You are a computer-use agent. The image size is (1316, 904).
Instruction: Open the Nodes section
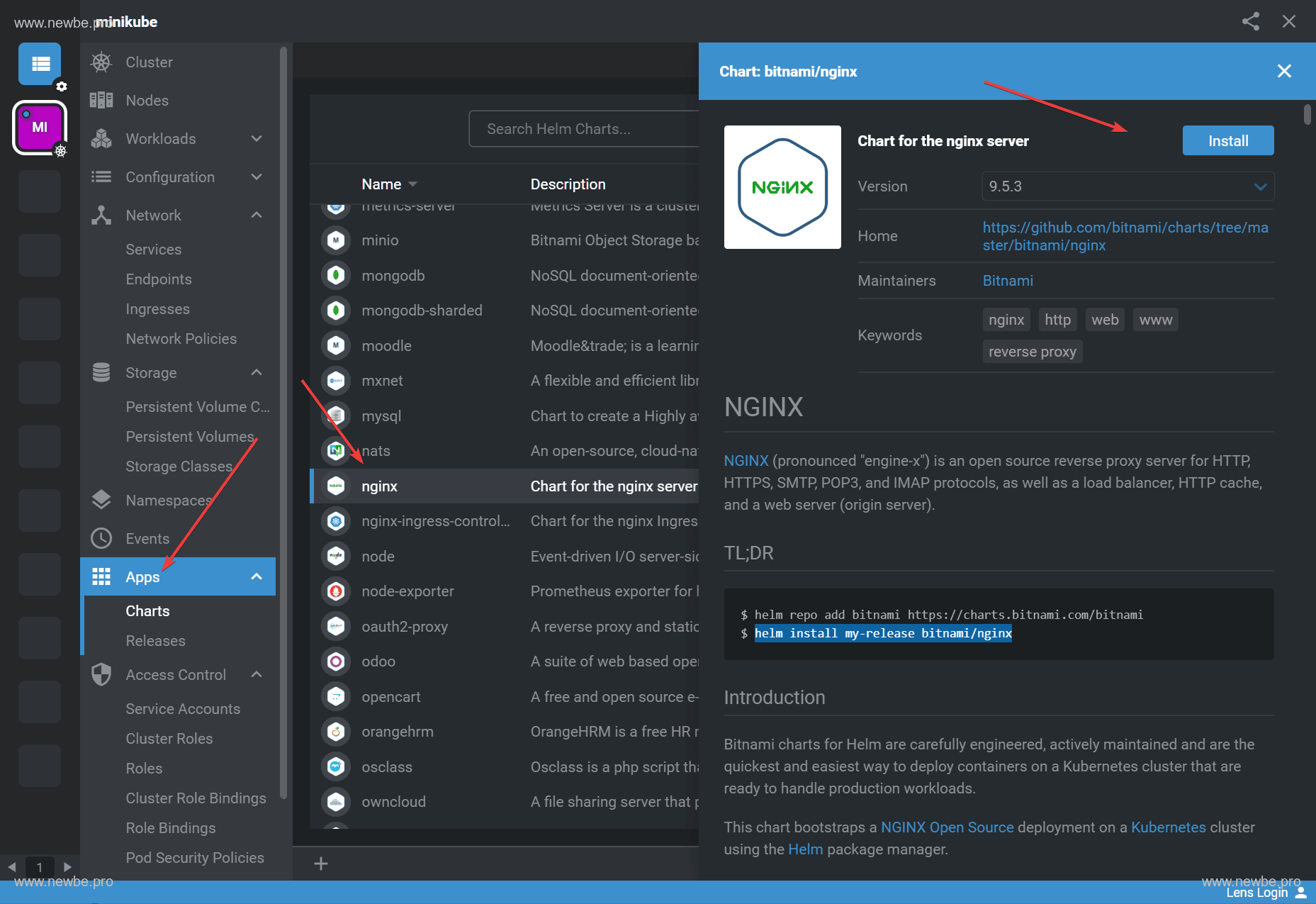tap(101, 100)
